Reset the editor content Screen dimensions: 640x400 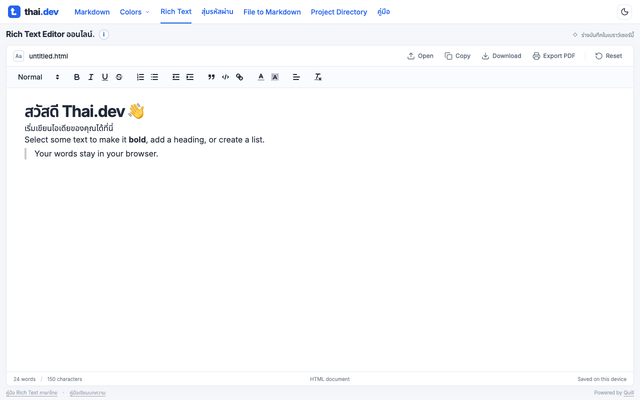click(609, 56)
